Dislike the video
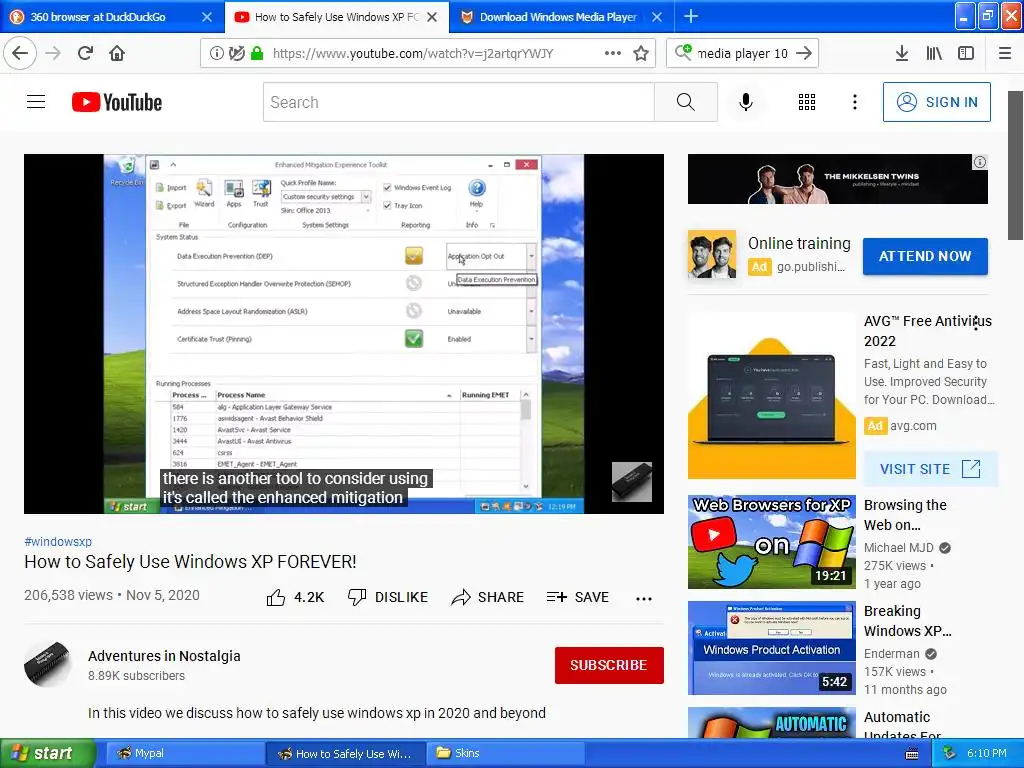The height and width of the screenshot is (768, 1024). 388,597
